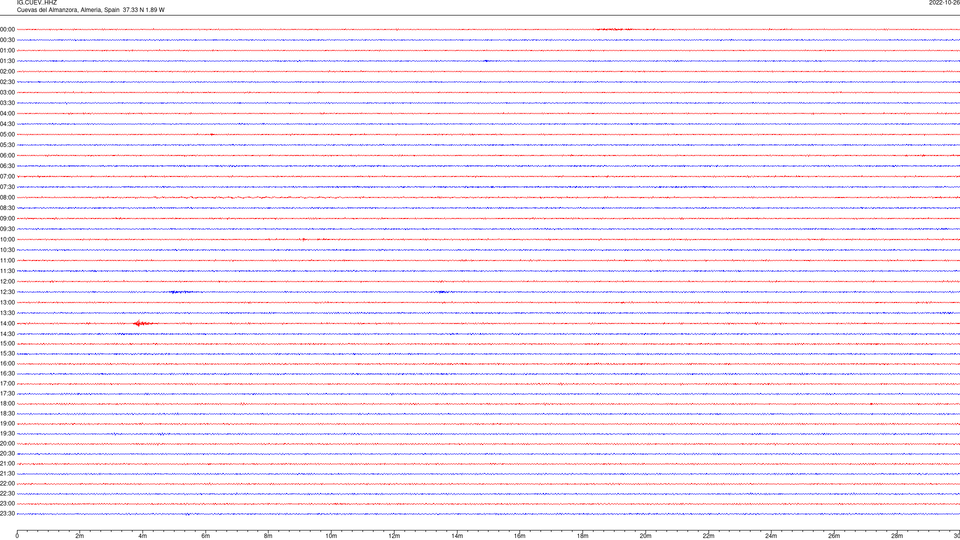Viewport: 960px width, 540px height.
Task: Click the 22:30 time label
Action: [7, 493]
